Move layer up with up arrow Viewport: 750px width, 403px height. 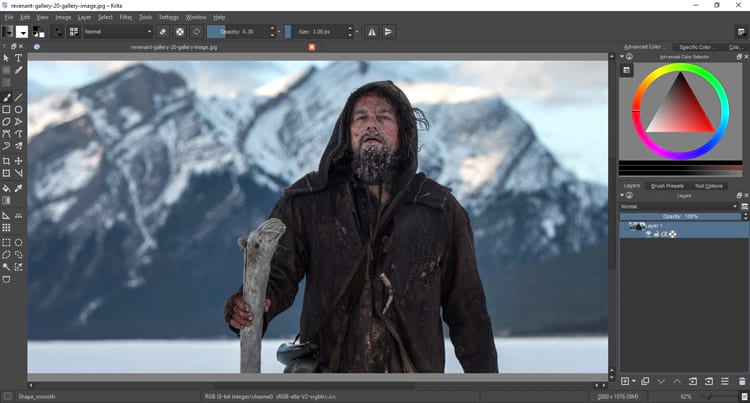pyautogui.click(x=677, y=381)
